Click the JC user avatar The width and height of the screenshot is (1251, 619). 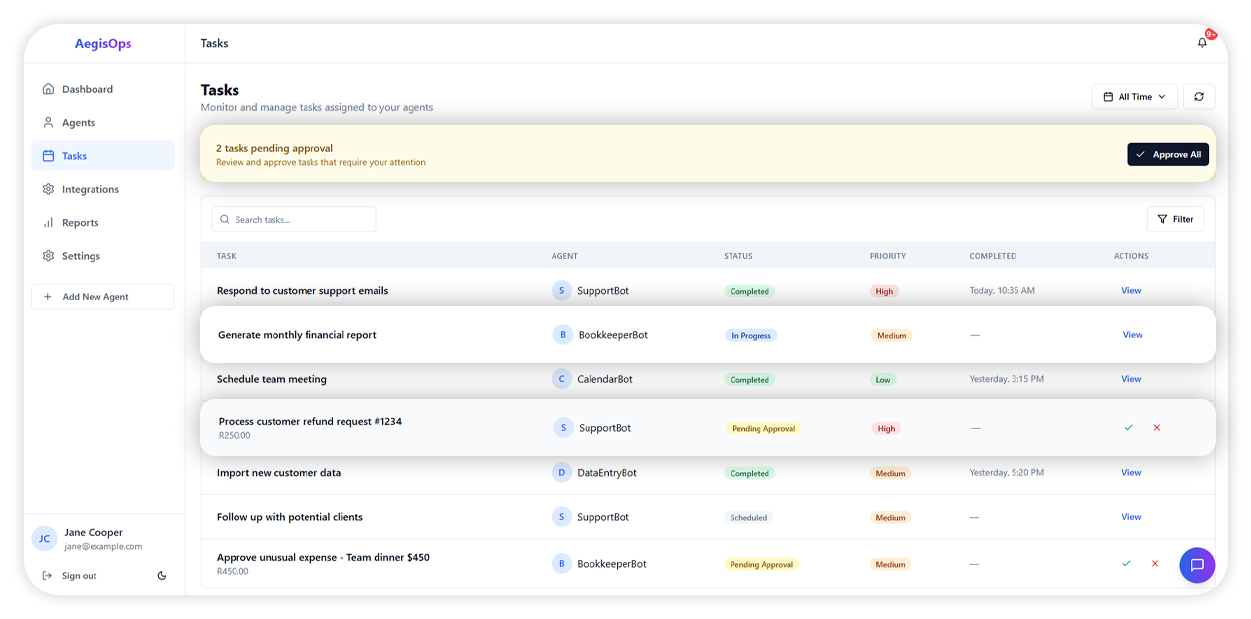coord(44,539)
